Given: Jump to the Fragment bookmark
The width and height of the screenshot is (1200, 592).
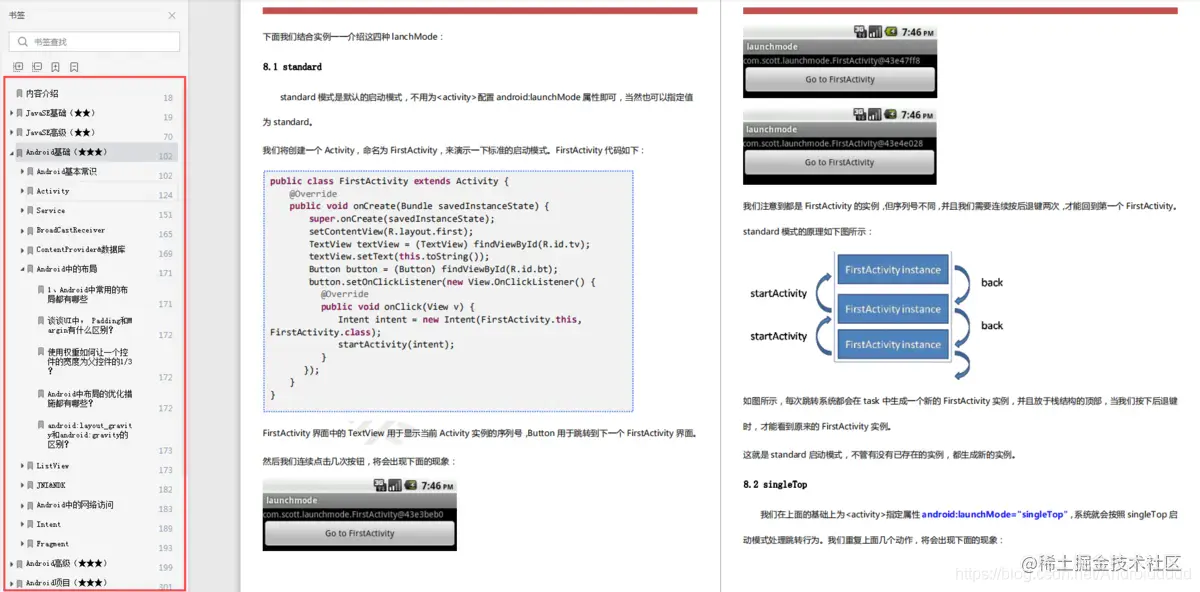Looking at the screenshot, I should pyautogui.click(x=53, y=544).
